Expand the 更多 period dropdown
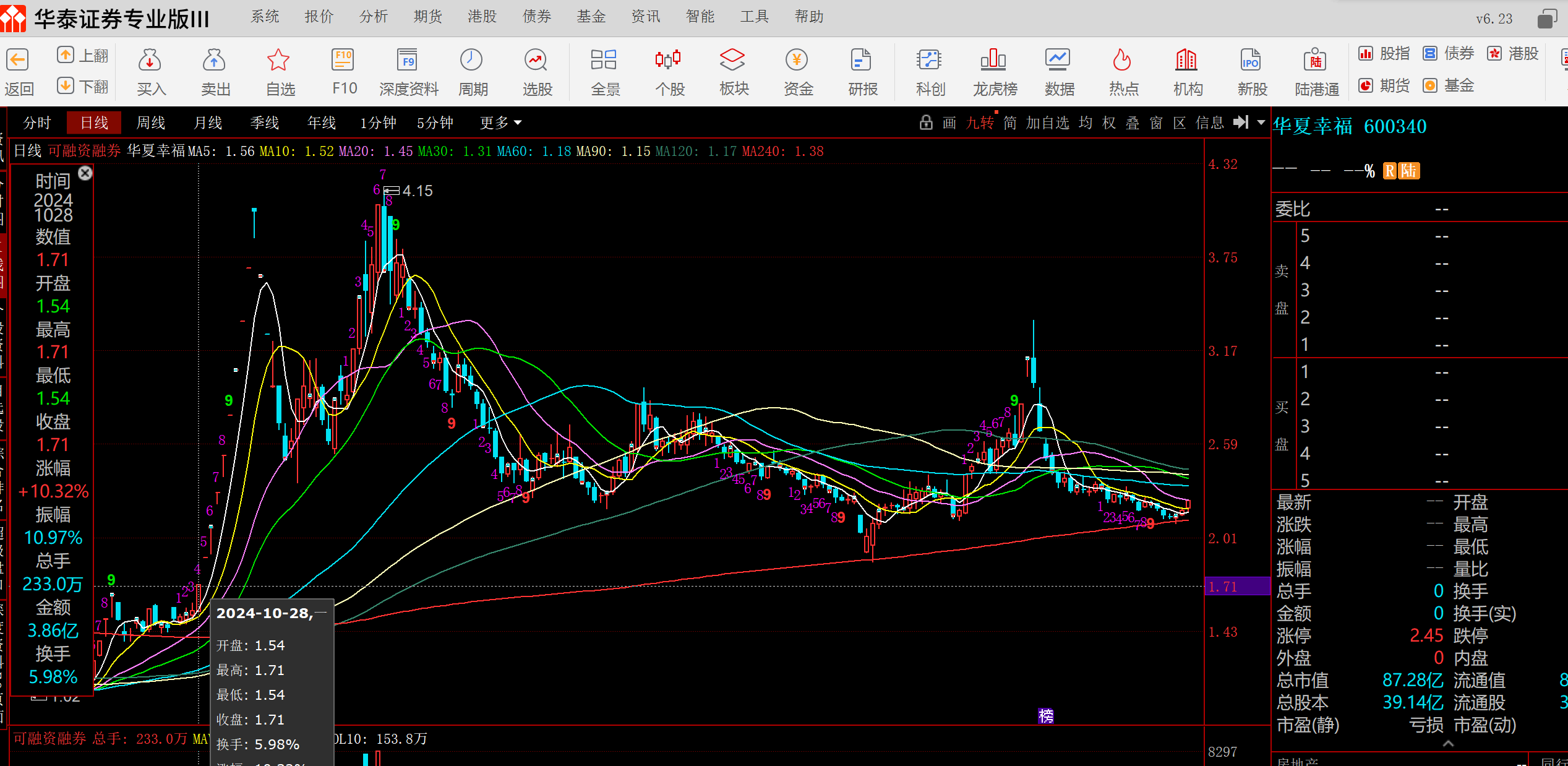This screenshot has height=766, width=1568. click(x=500, y=123)
